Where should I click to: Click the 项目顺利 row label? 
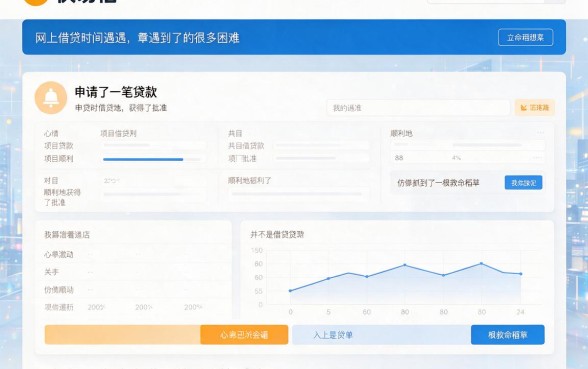point(58,159)
